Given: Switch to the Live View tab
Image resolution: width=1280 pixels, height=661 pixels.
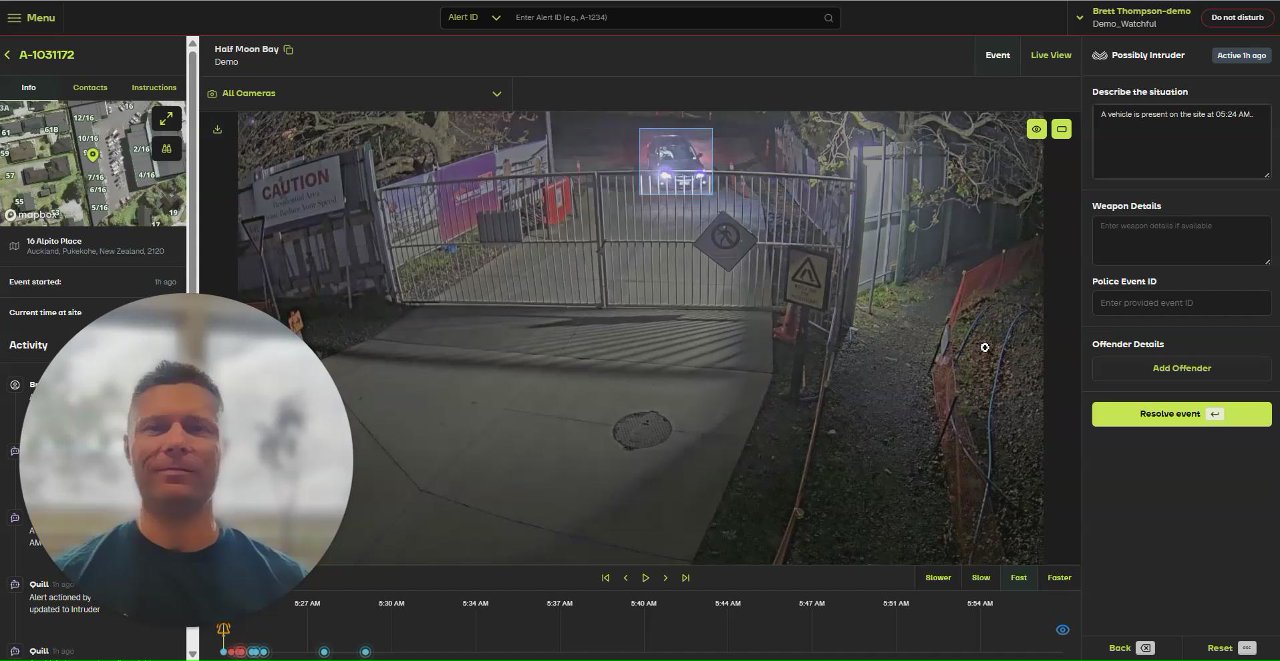Looking at the screenshot, I should click(1051, 55).
